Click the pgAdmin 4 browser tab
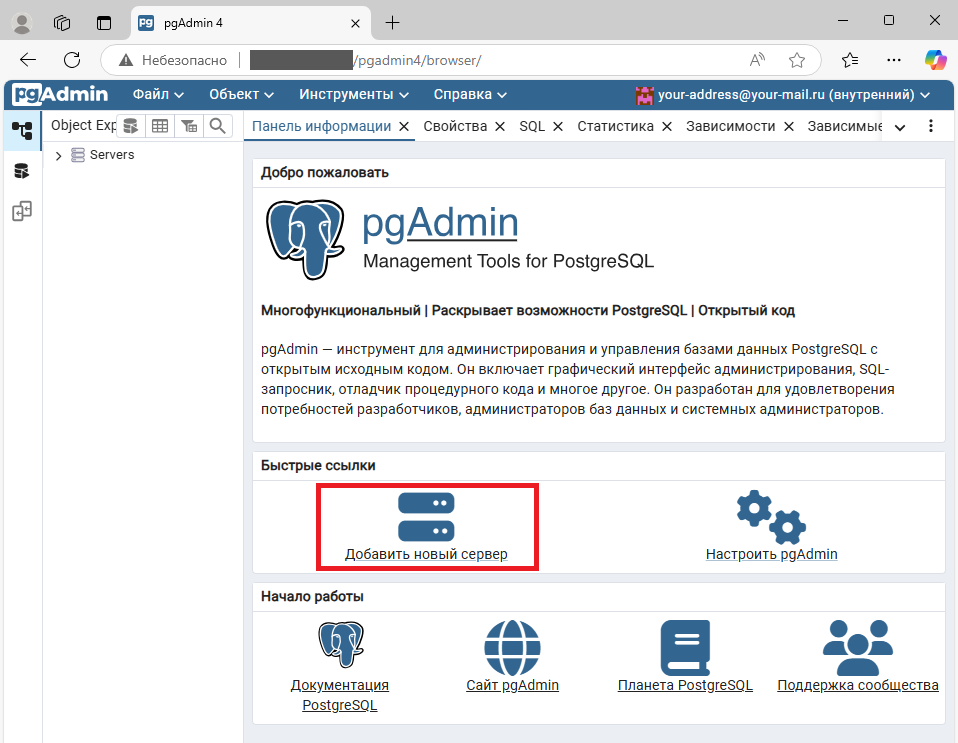The image size is (958, 743). (250, 23)
